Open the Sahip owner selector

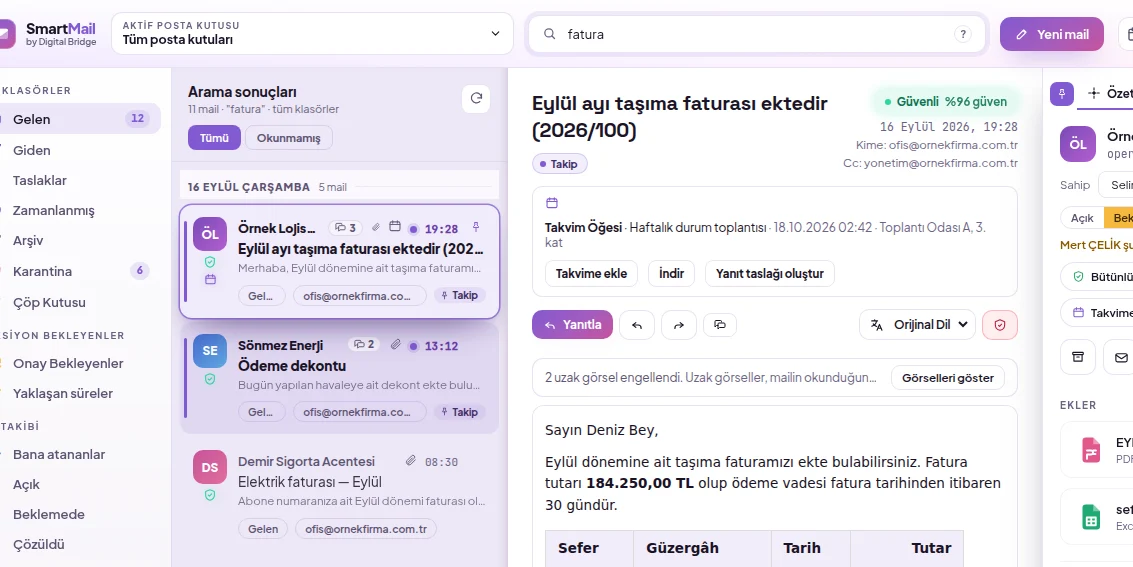coord(1116,185)
